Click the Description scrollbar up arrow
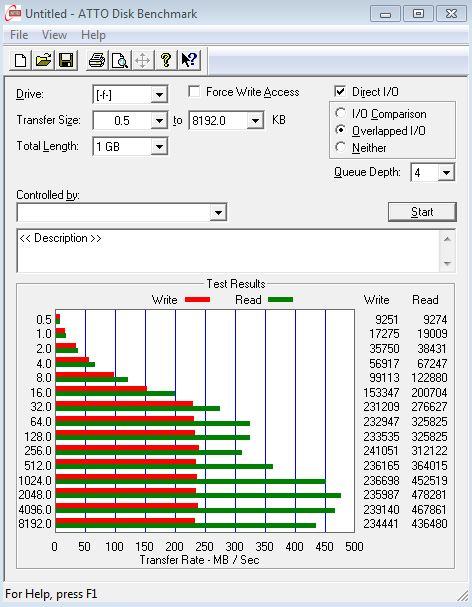Image resolution: width=472 pixels, height=607 pixels. [x=447, y=239]
